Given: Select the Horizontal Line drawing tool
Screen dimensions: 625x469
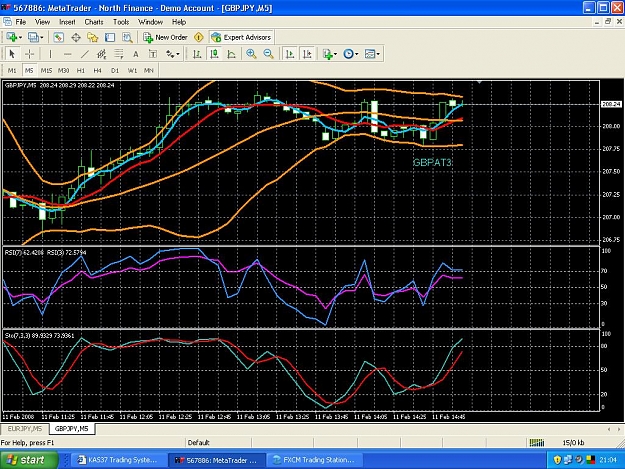Looking at the screenshot, I should tap(68, 54).
